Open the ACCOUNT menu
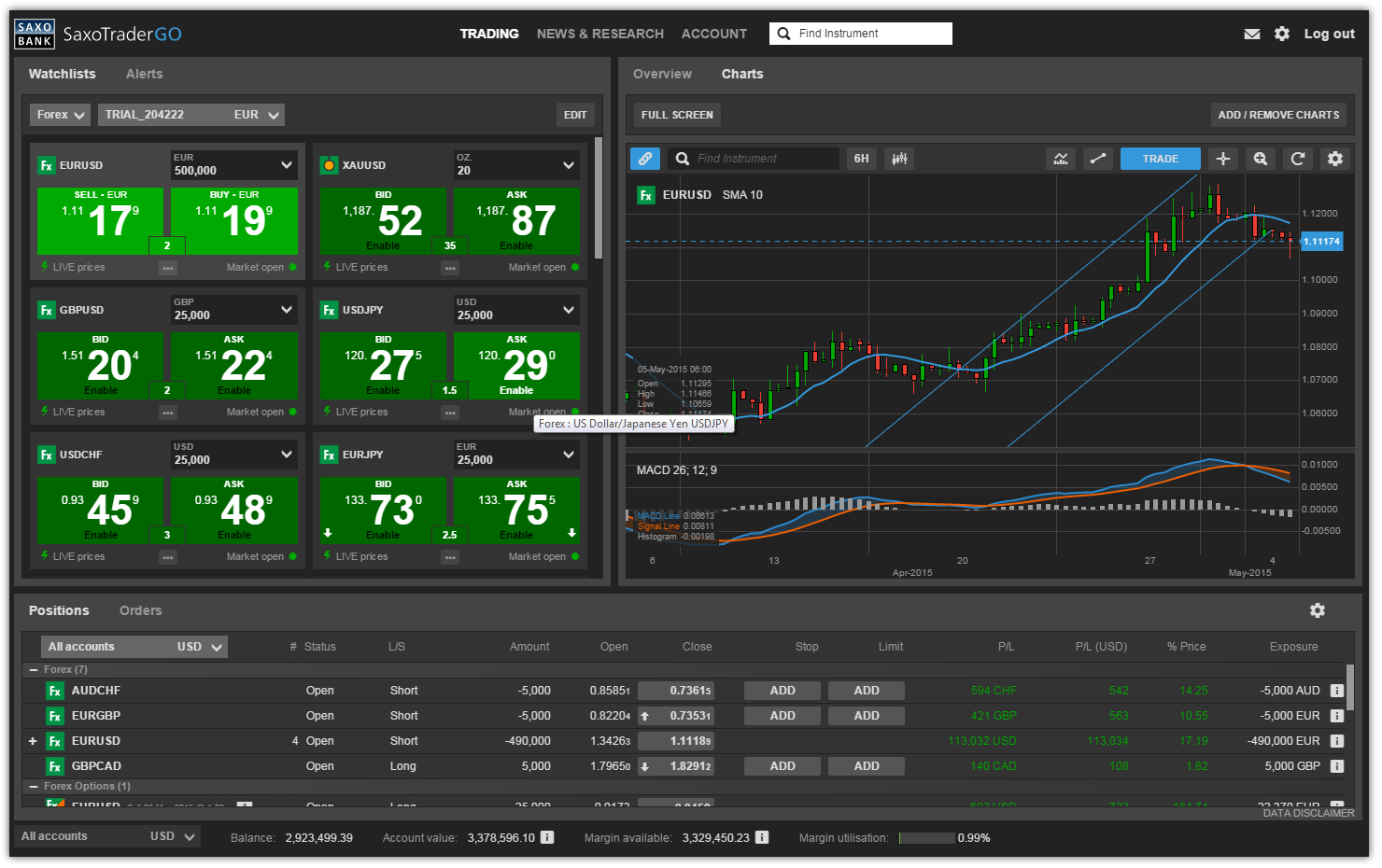The height and width of the screenshot is (868, 1382). (x=714, y=34)
